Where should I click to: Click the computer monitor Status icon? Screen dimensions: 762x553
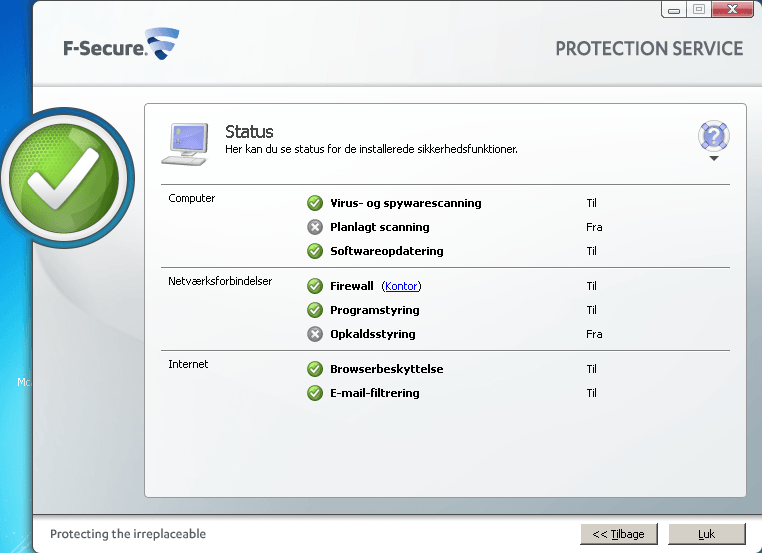(185, 144)
